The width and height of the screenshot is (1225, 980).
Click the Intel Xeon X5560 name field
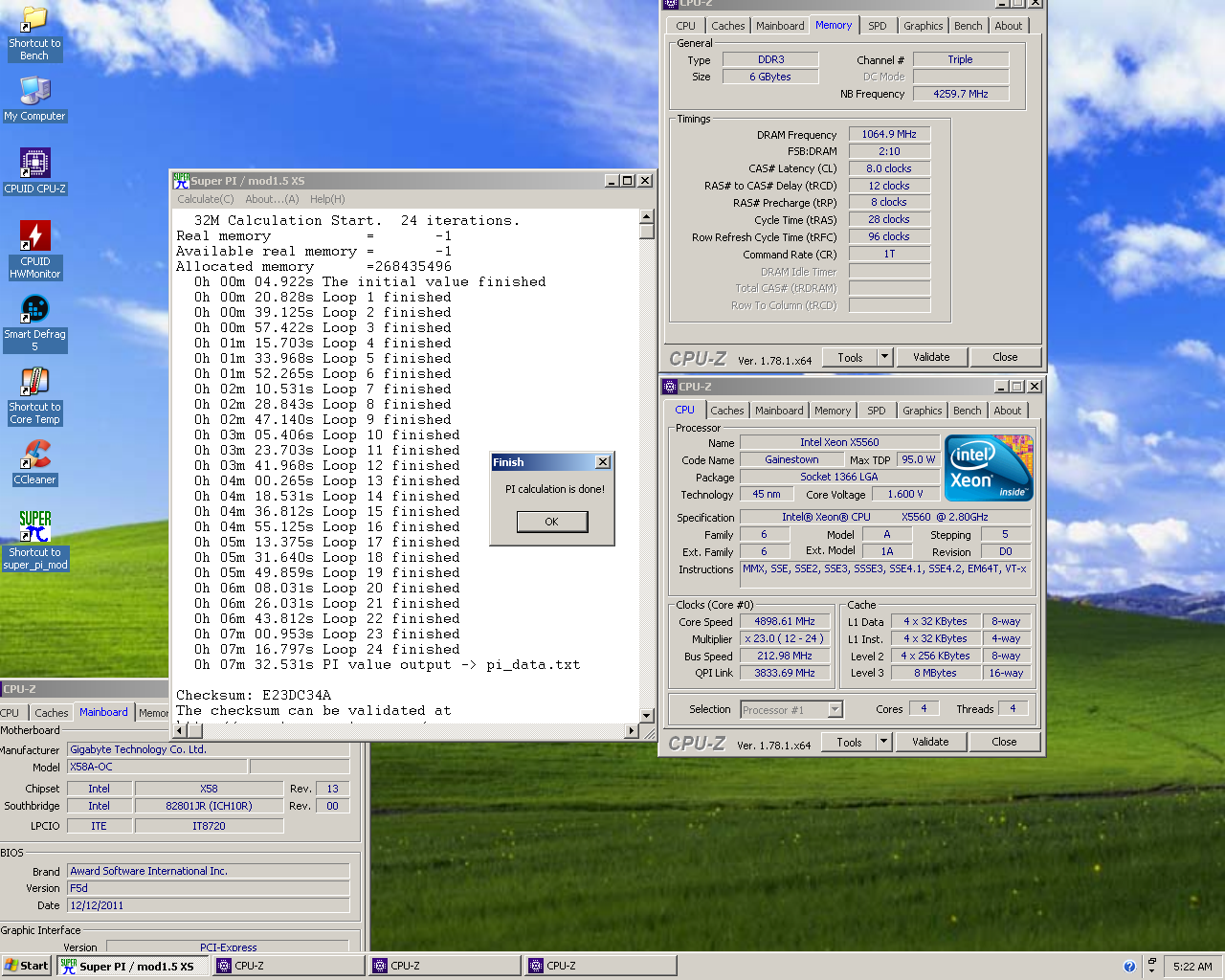coord(839,442)
